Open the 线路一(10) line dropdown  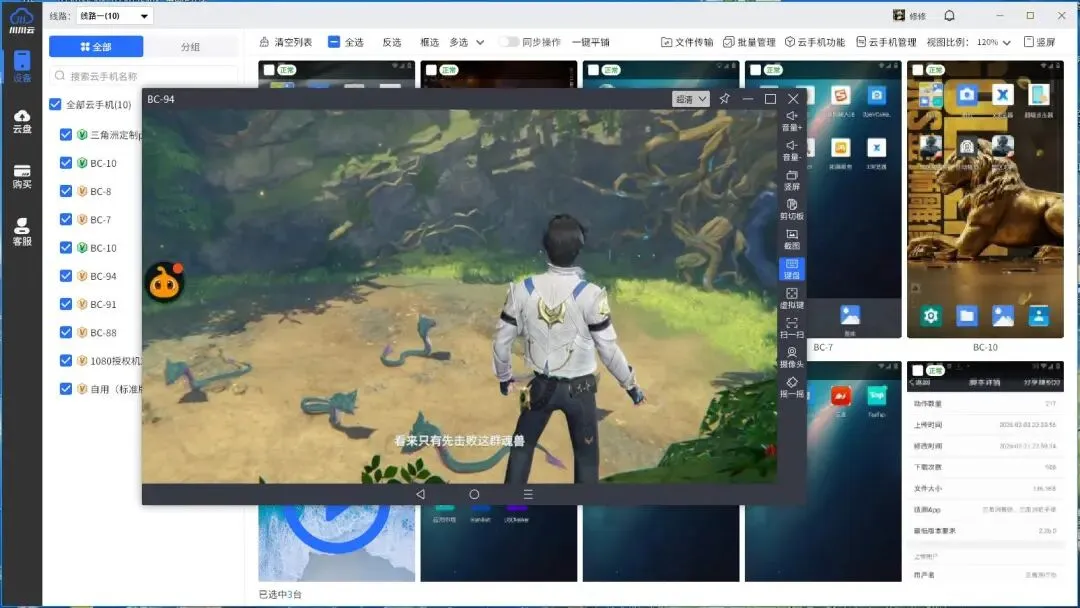point(114,16)
